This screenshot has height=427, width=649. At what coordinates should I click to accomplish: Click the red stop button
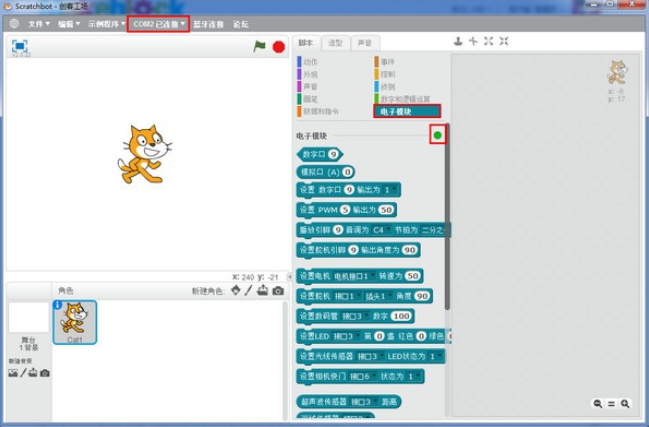click(x=279, y=47)
